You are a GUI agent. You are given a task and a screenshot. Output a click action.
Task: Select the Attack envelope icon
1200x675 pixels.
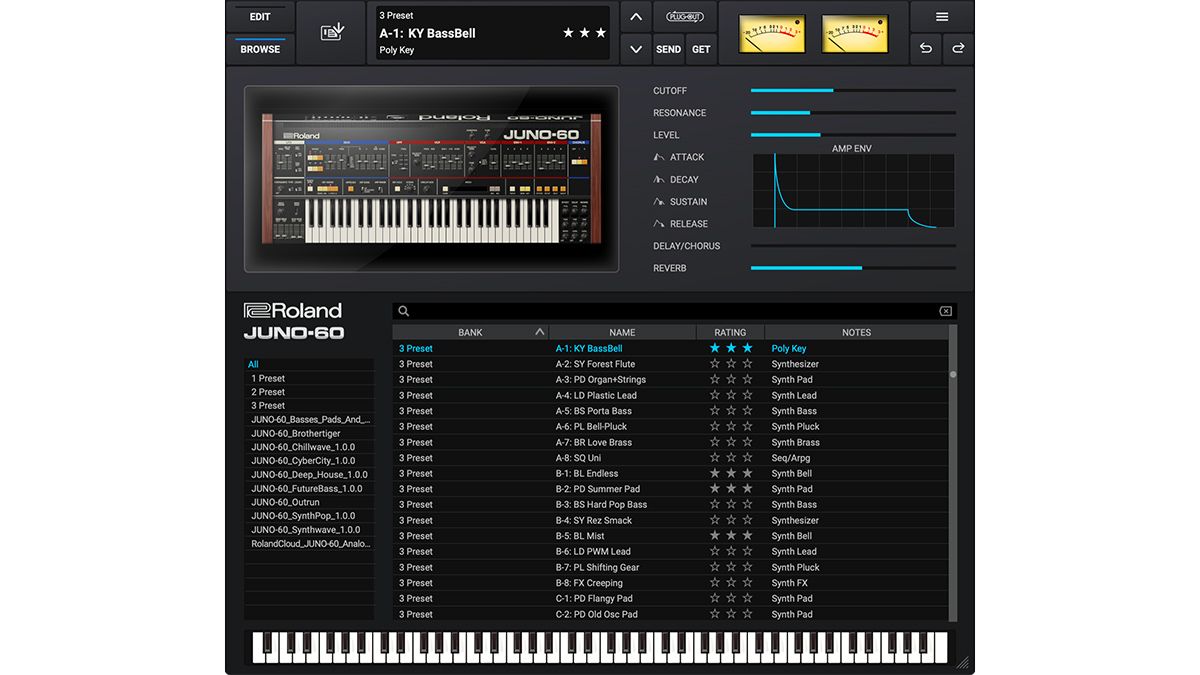(660, 157)
